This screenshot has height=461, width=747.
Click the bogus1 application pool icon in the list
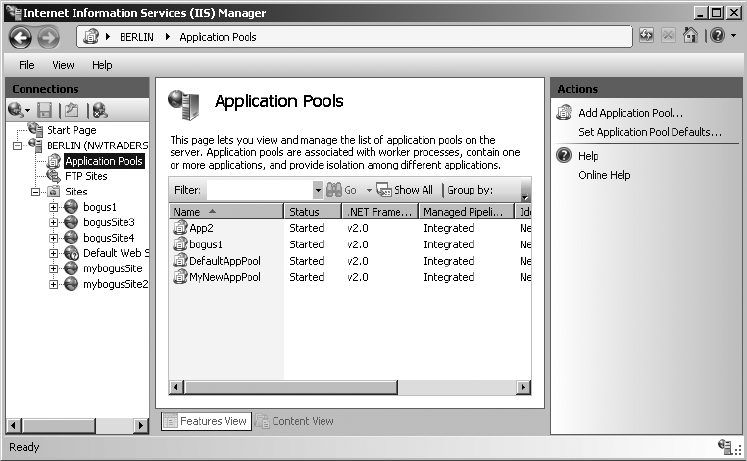click(x=180, y=244)
